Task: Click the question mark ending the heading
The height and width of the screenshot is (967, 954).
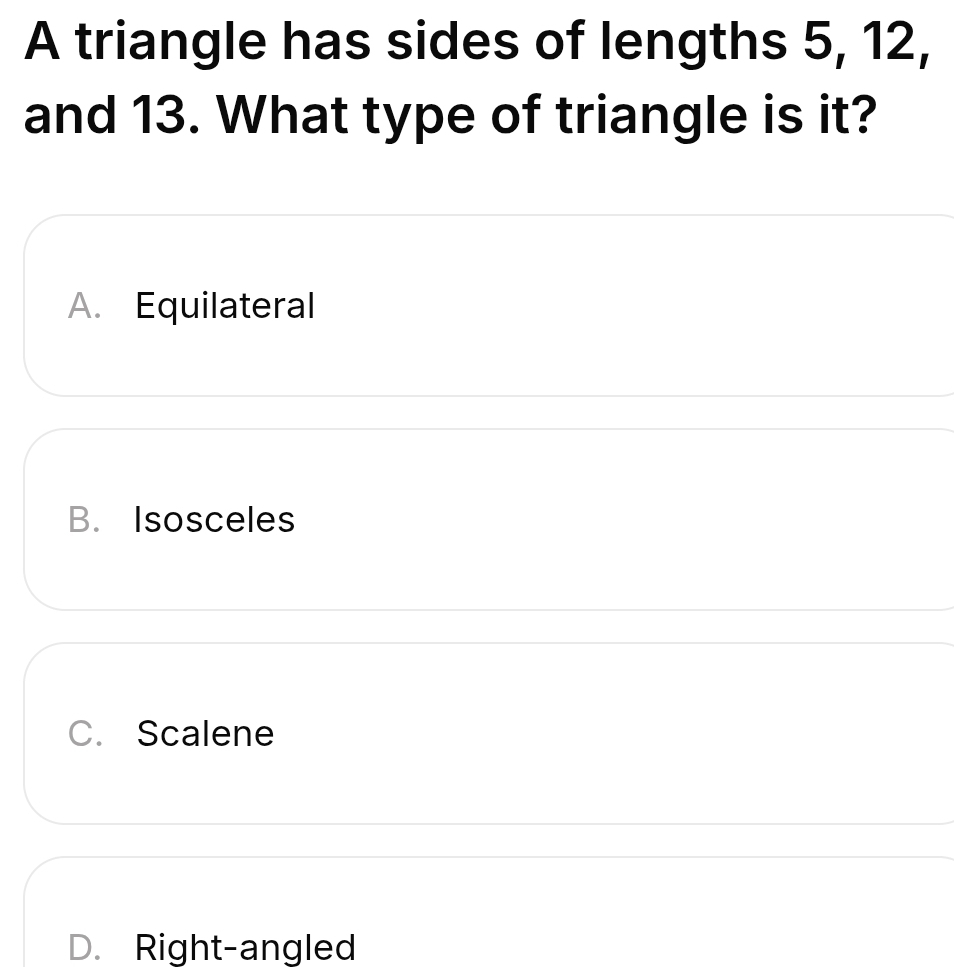Action: pos(863,115)
